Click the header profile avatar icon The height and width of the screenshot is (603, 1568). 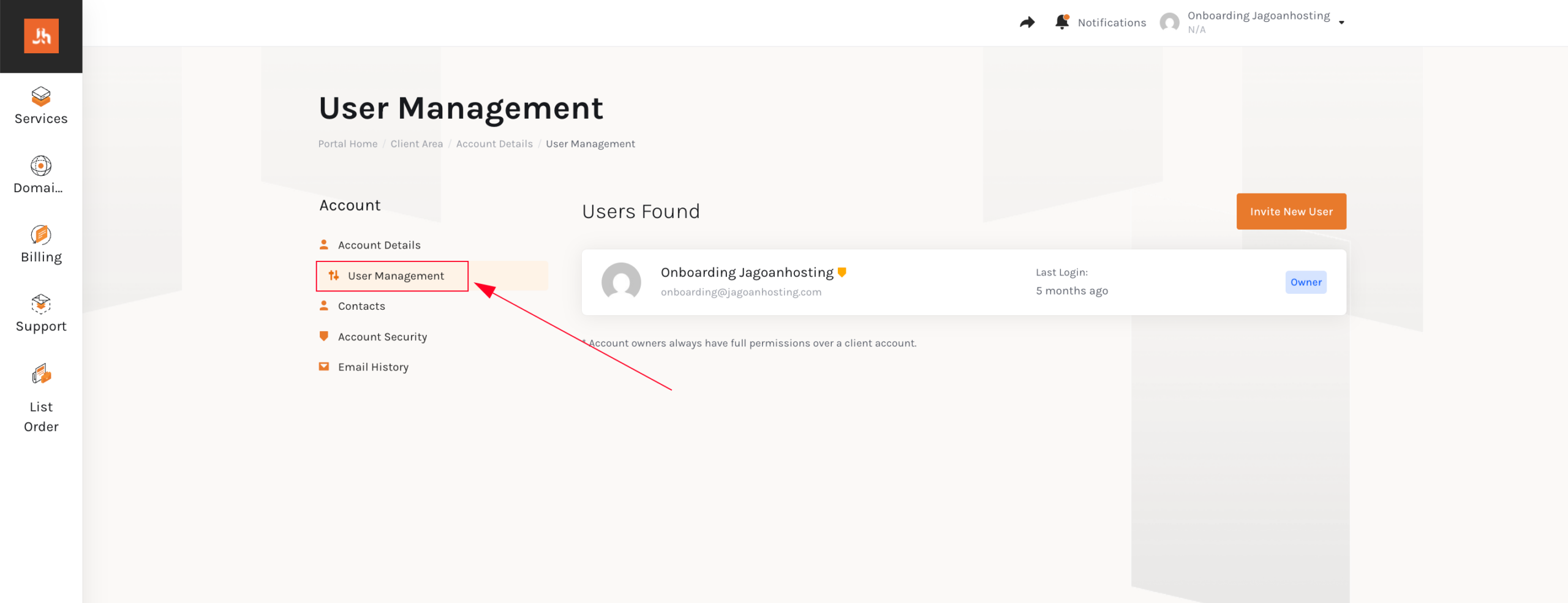tap(1169, 23)
